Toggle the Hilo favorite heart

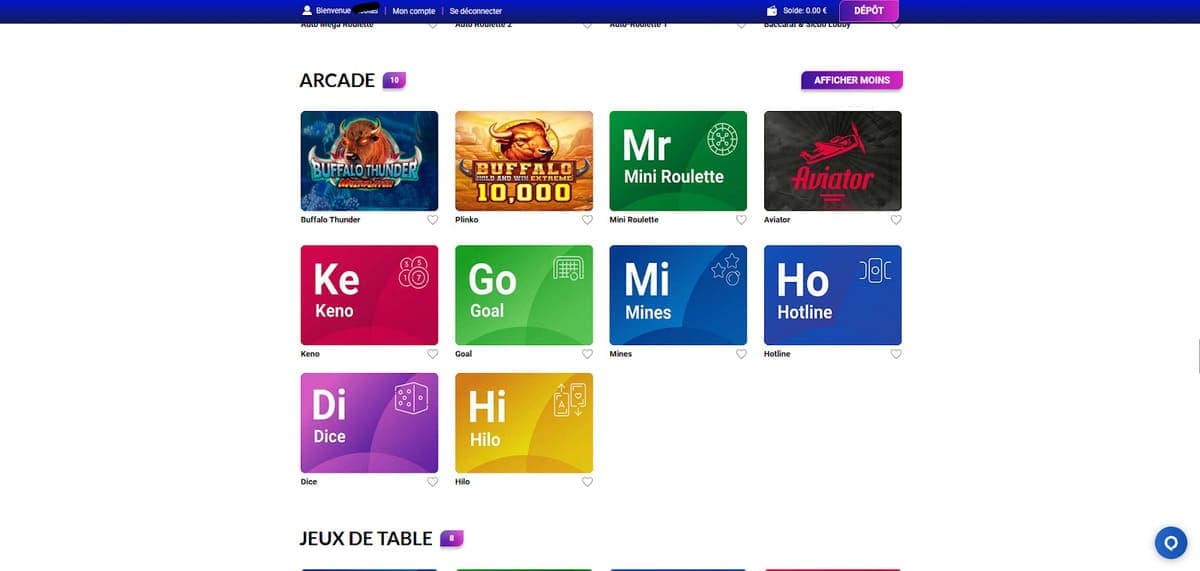point(588,482)
